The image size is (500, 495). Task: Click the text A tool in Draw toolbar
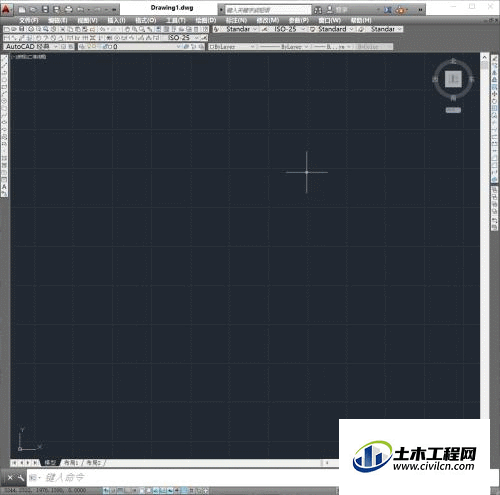[4, 187]
